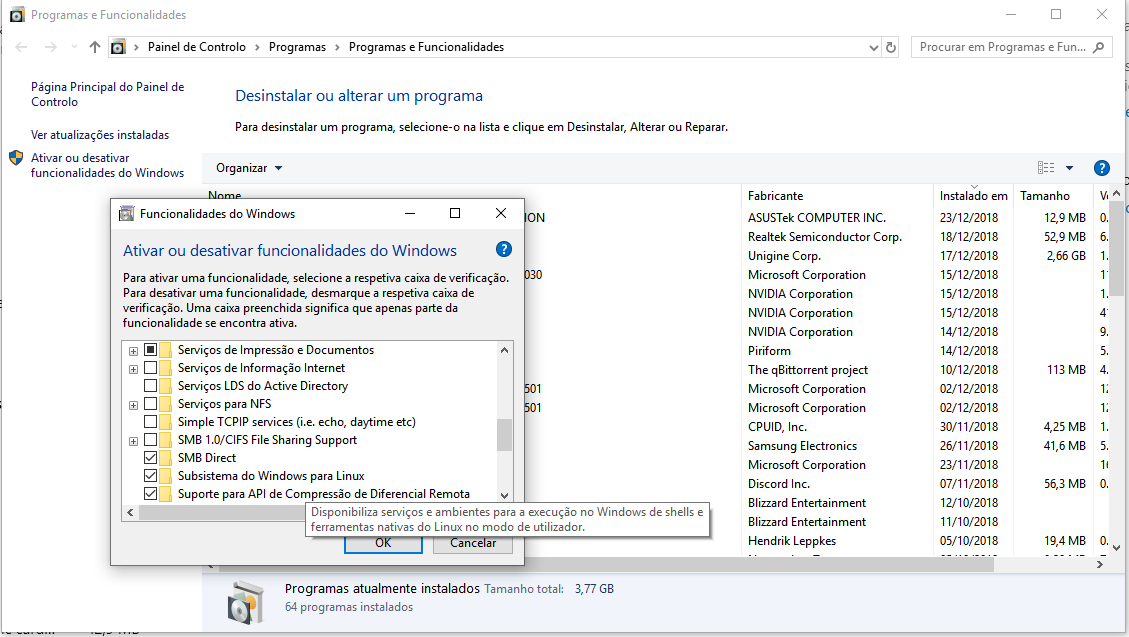Check Serviços LDS do Active Directory

coord(150,386)
